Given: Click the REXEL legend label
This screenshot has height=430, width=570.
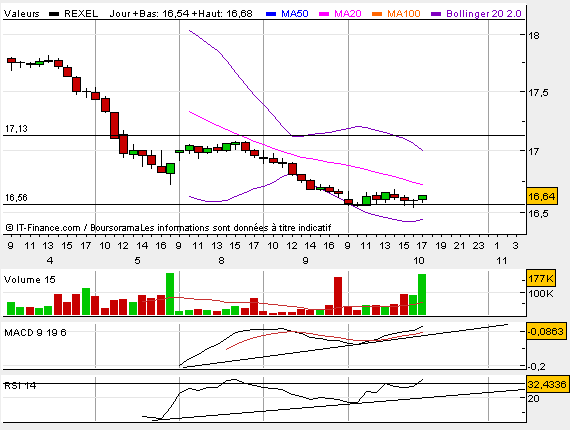Looking at the screenshot, I should click(81, 14).
